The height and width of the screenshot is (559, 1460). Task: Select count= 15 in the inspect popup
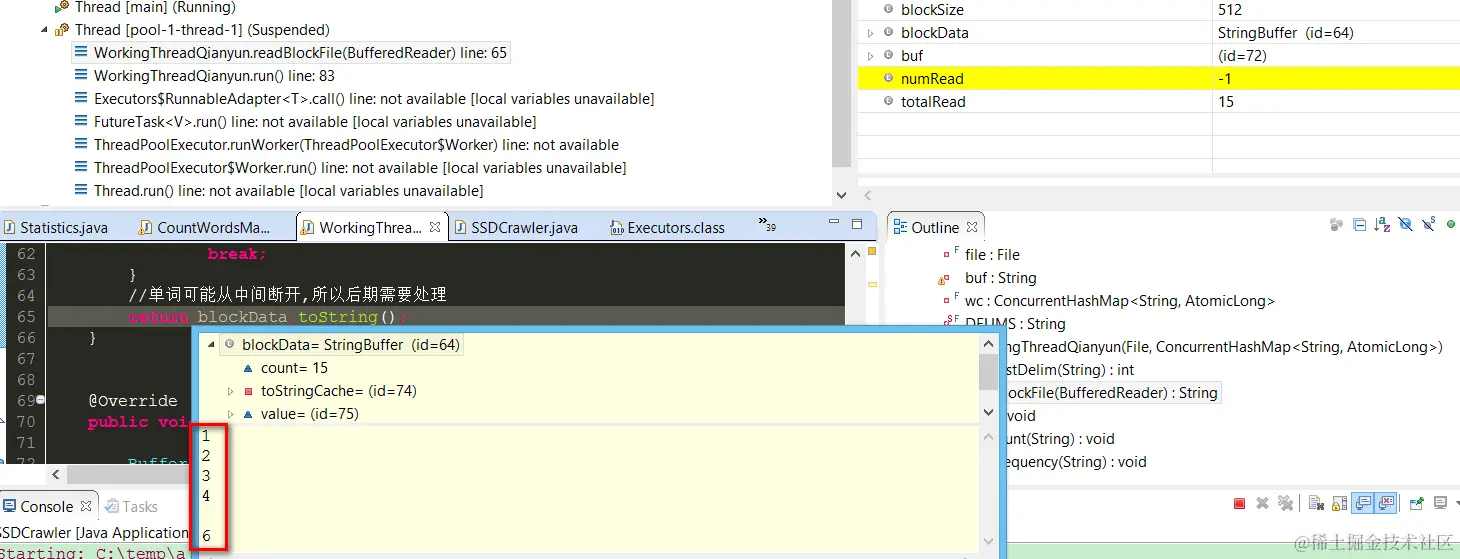(285, 368)
